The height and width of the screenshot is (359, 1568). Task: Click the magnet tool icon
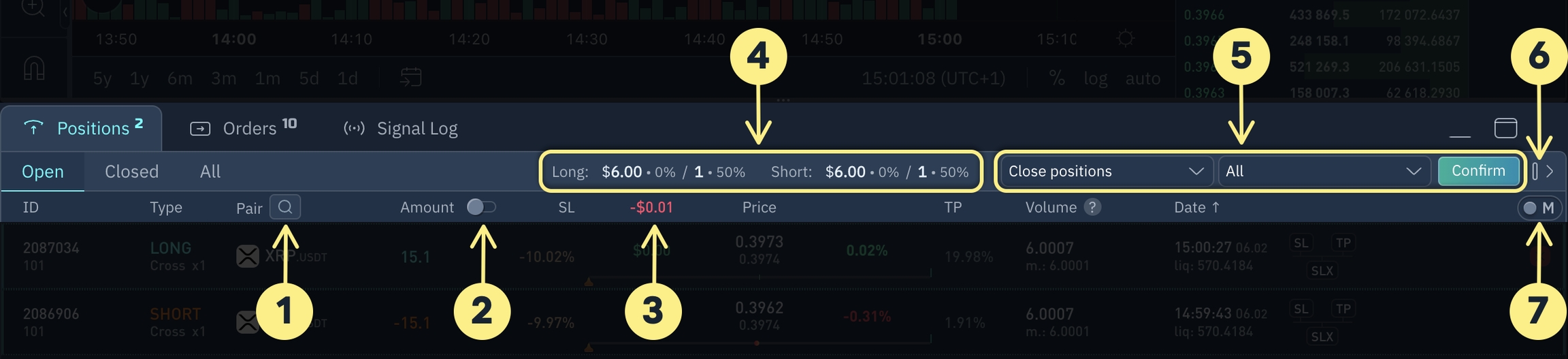34,68
